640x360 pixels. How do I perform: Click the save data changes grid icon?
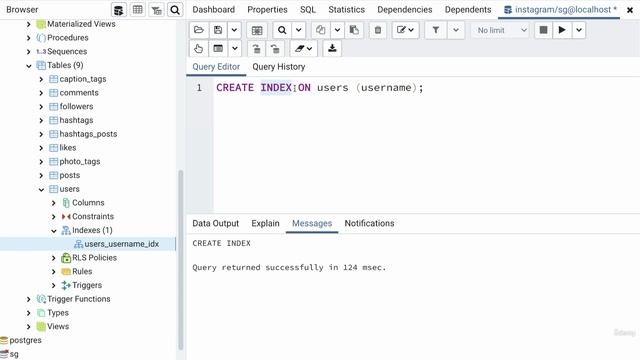pyautogui.click(x=257, y=30)
